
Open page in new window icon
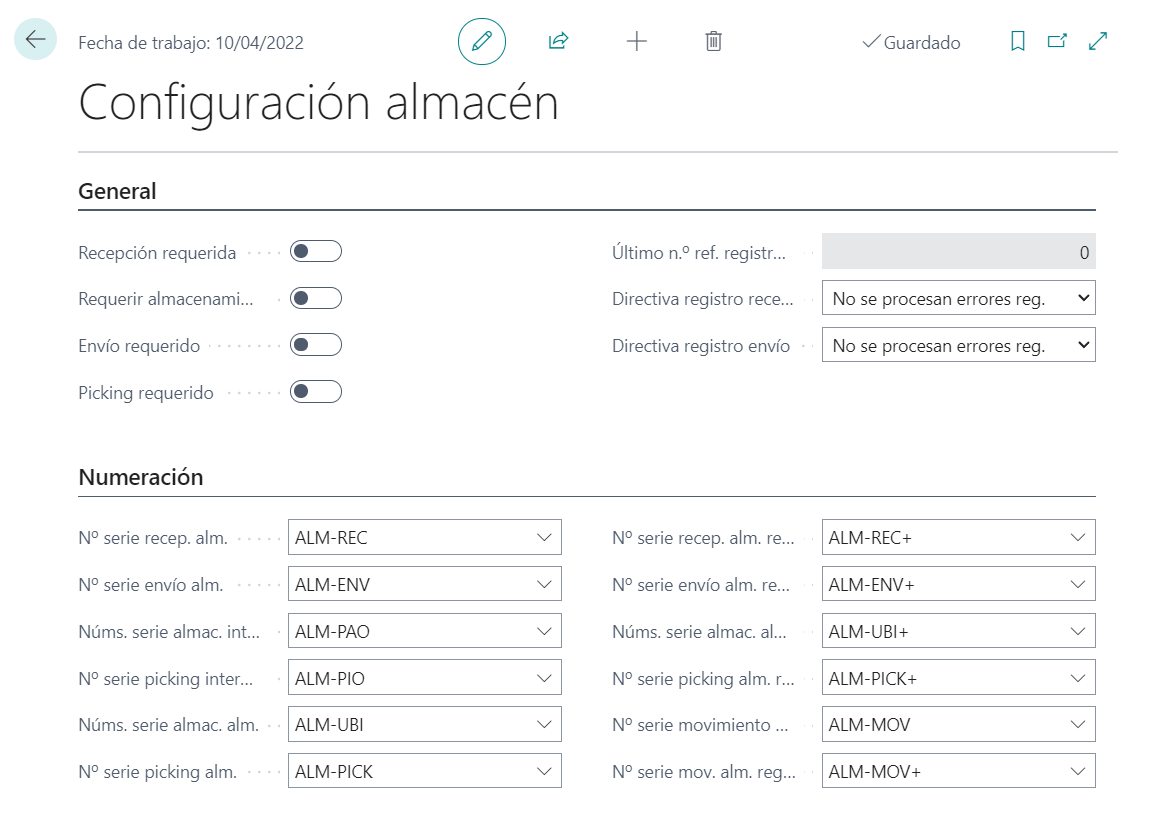(1058, 41)
